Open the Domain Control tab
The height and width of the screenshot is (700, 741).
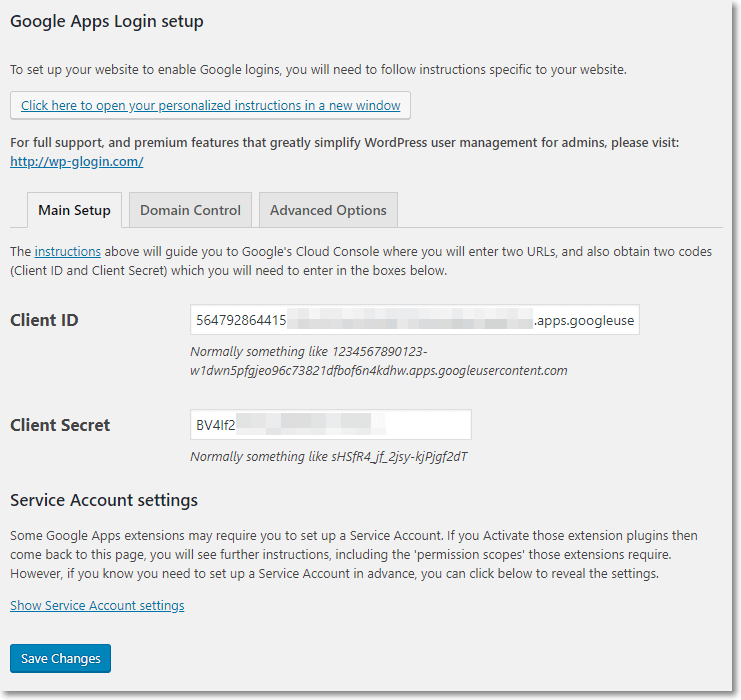click(190, 210)
